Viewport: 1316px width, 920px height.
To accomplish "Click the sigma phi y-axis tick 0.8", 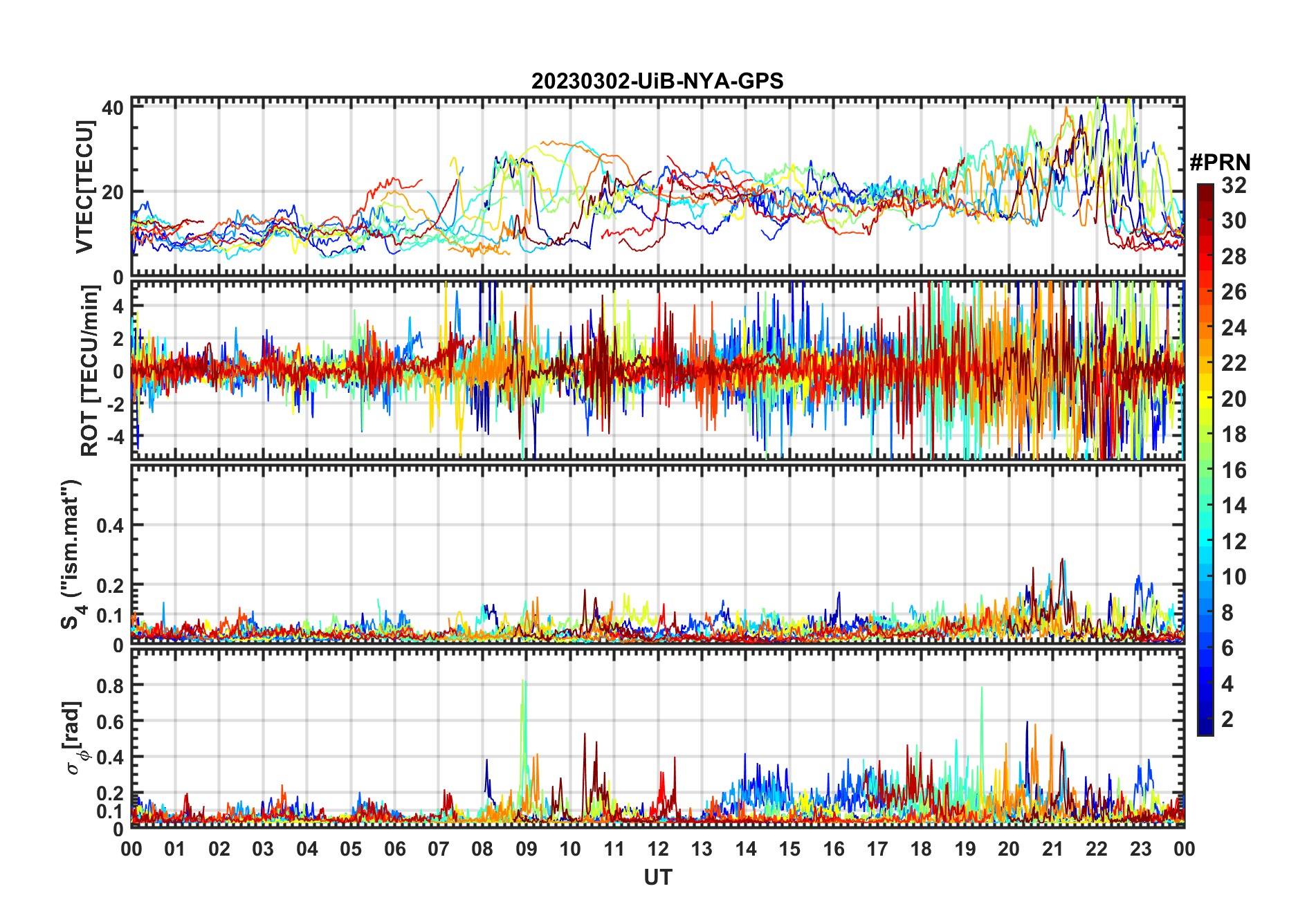I will tap(110, 686).
